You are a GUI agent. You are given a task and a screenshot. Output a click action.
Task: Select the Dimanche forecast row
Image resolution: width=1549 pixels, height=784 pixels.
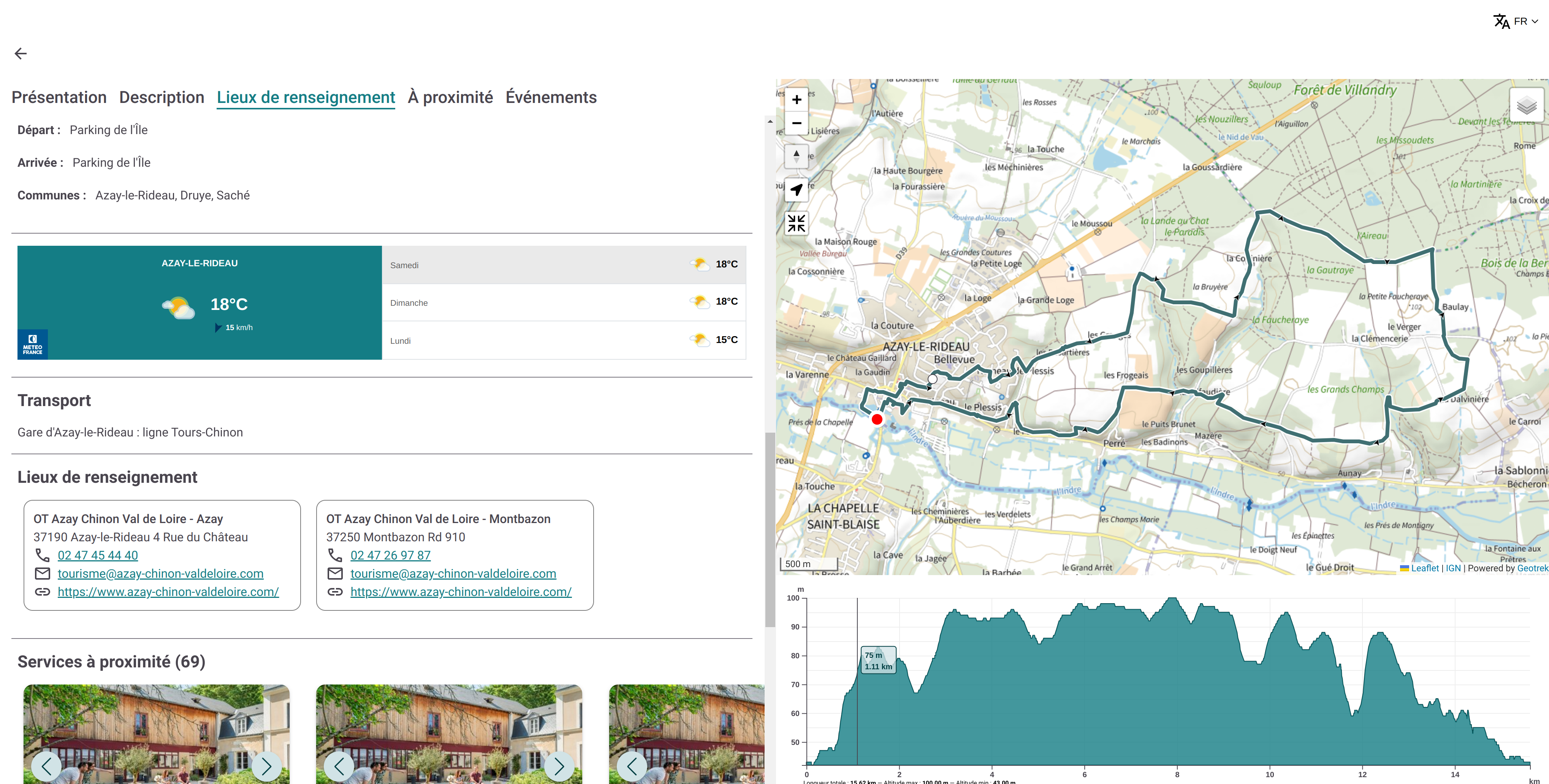click(564, 302)
